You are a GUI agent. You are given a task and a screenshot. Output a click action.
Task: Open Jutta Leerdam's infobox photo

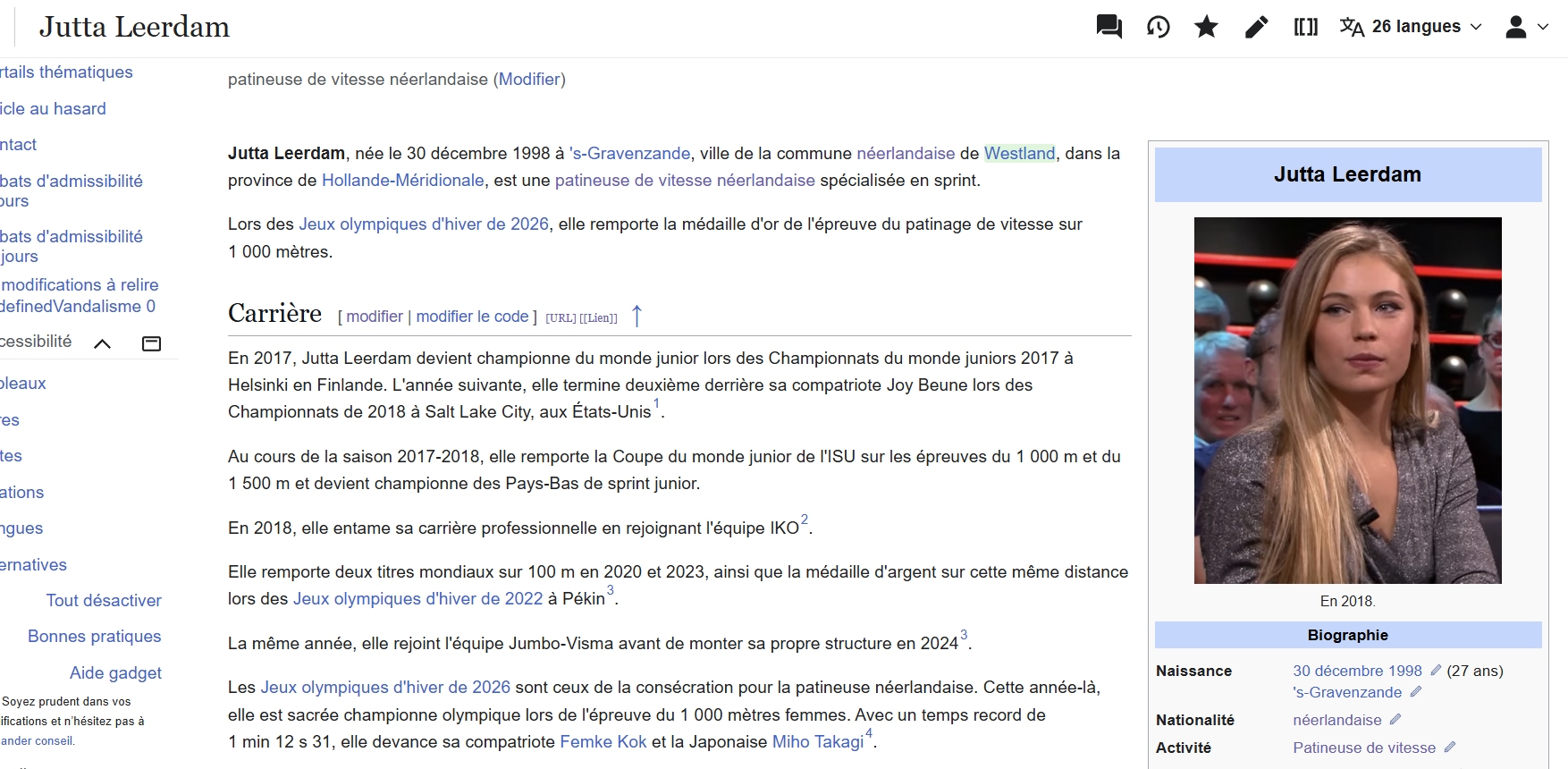(1347, 400)
